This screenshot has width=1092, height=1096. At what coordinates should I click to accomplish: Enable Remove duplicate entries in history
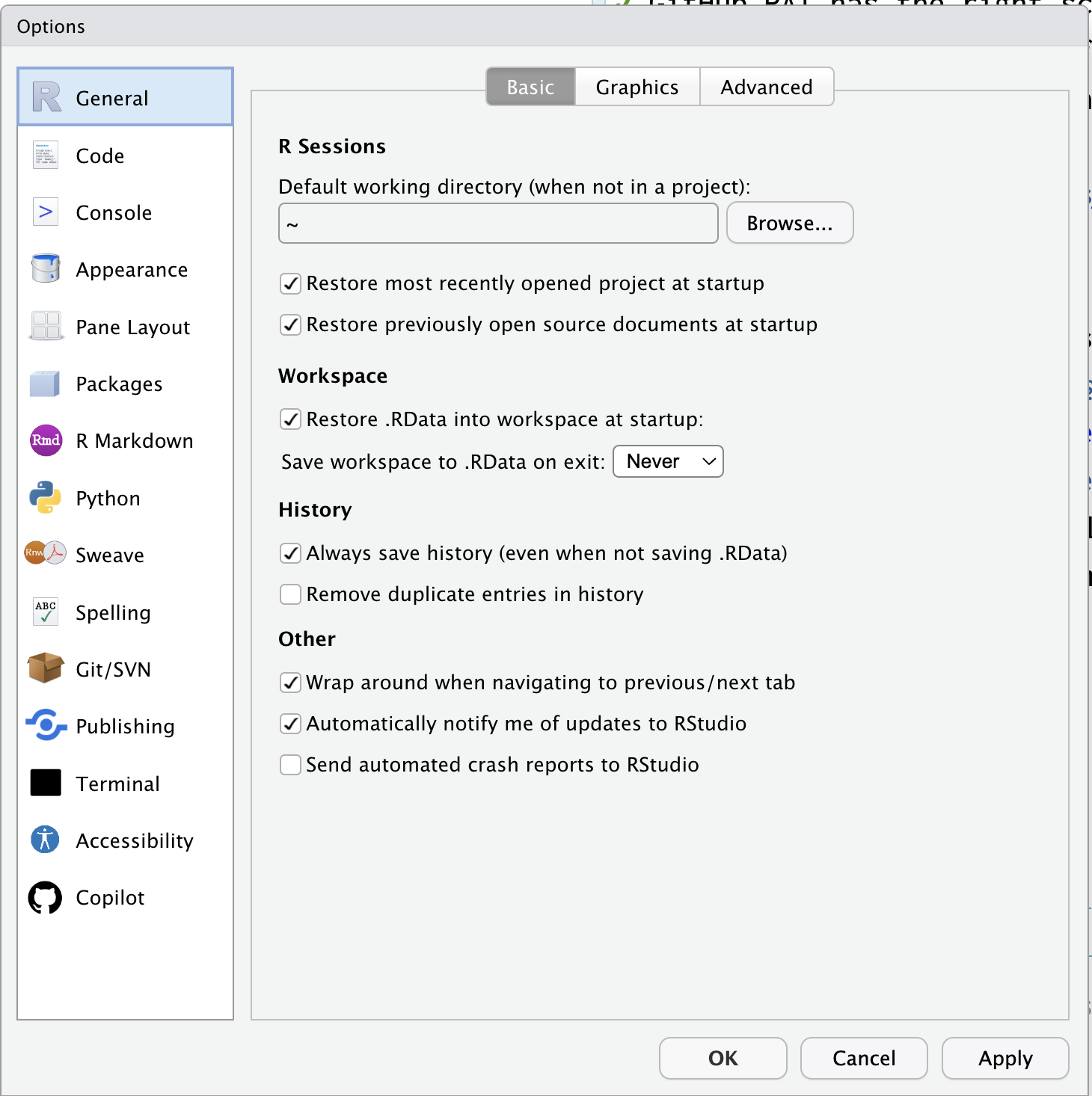[290, 594]
